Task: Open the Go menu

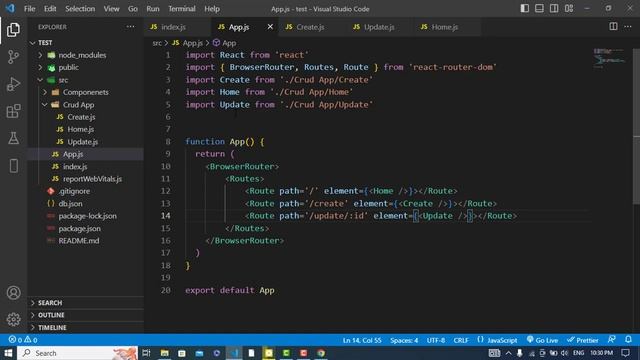Action: point(133,9)
